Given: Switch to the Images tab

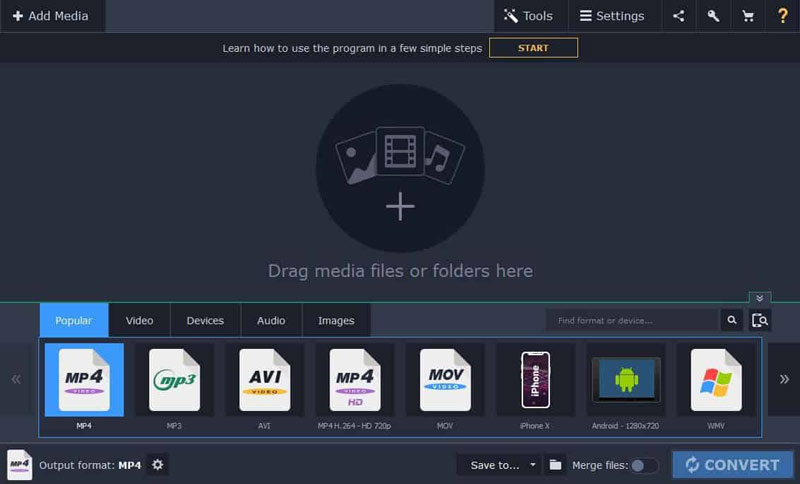Looking at the screenshot, I should pyautogui.click(x=336, y=320).
